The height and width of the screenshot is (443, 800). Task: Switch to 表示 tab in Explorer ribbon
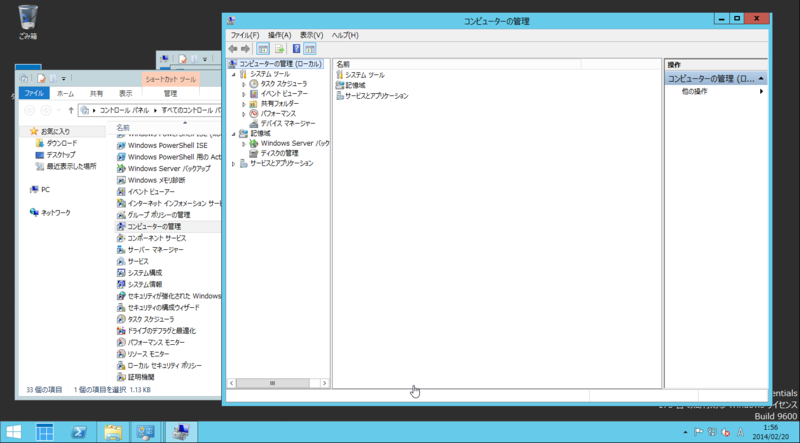point(126,93)
